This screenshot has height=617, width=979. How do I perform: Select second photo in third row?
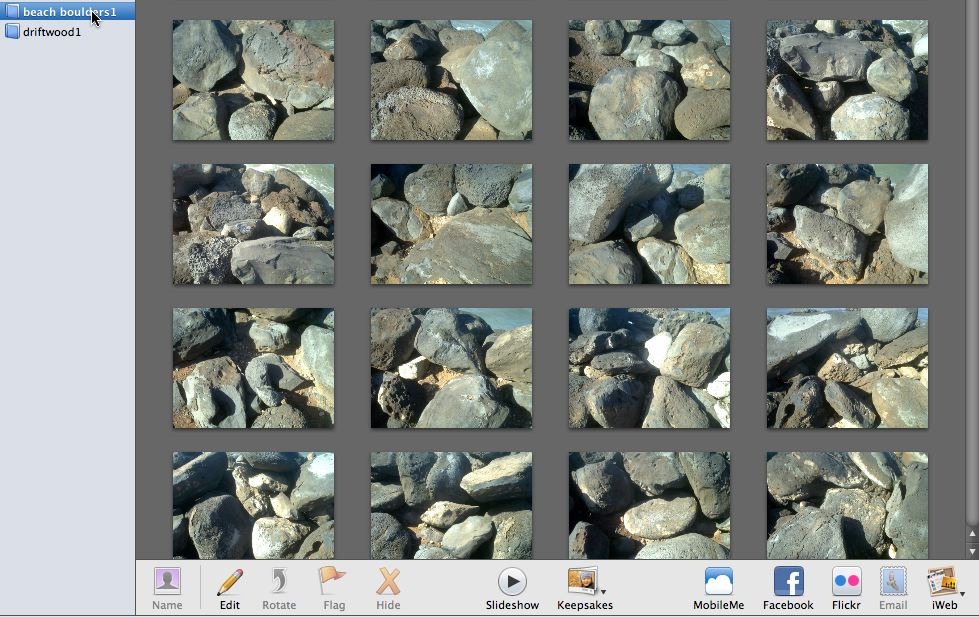(x=451, y=368)
